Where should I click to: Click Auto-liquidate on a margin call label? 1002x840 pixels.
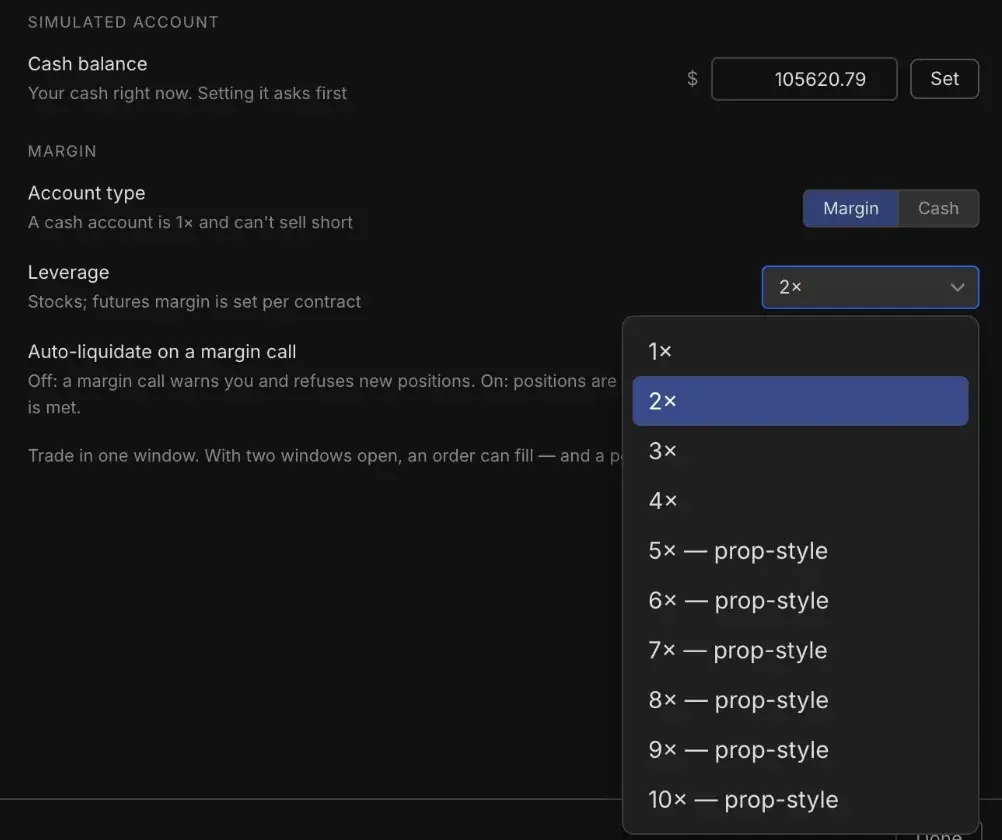coord(162,352)
